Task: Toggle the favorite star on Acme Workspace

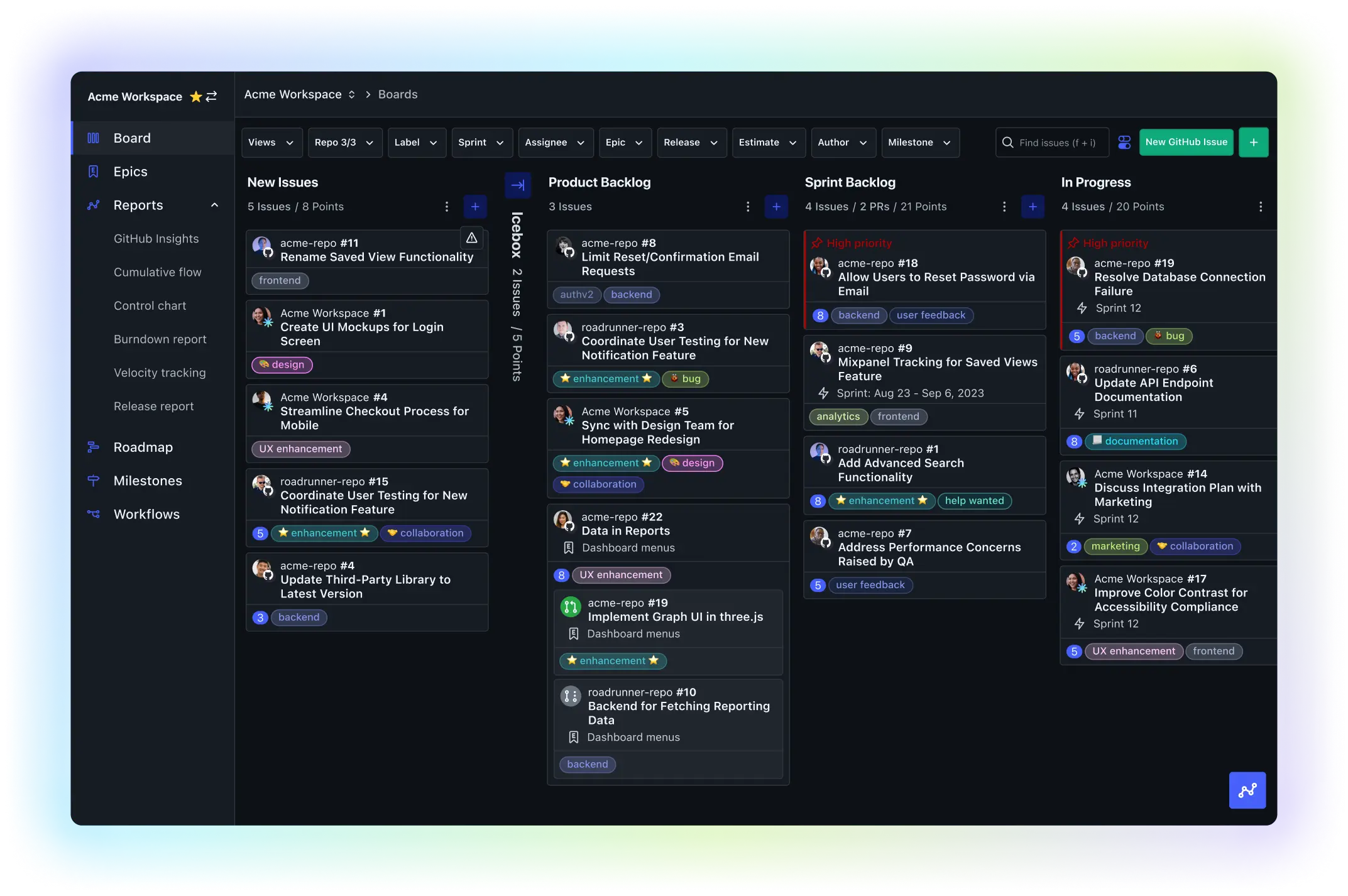Action: pos(196,96)
